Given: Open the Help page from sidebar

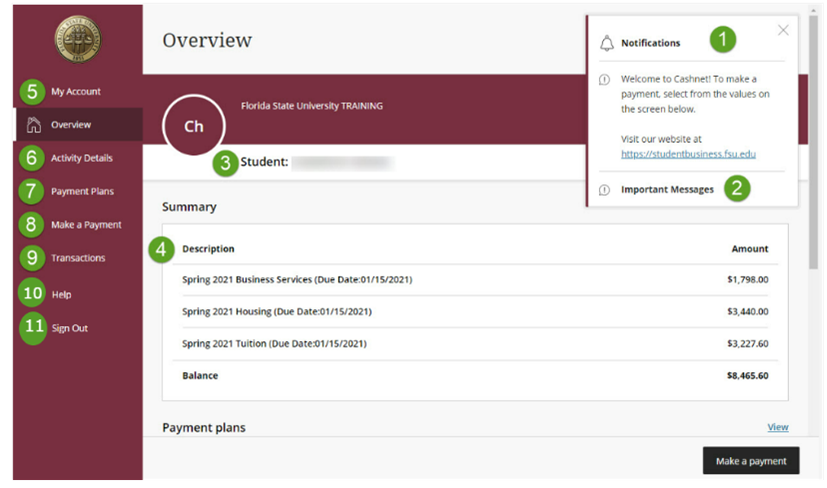Looking at the screenshot, I should tap(61, 295).
